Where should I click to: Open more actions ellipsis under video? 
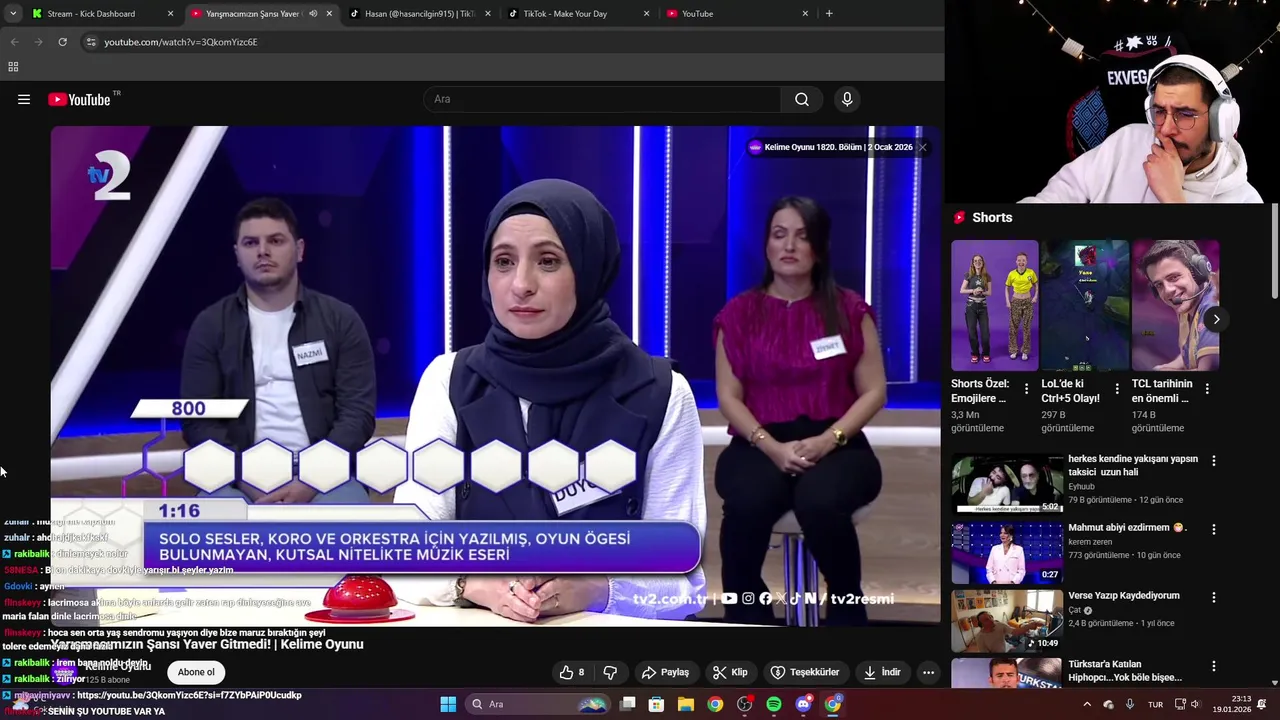929,672
